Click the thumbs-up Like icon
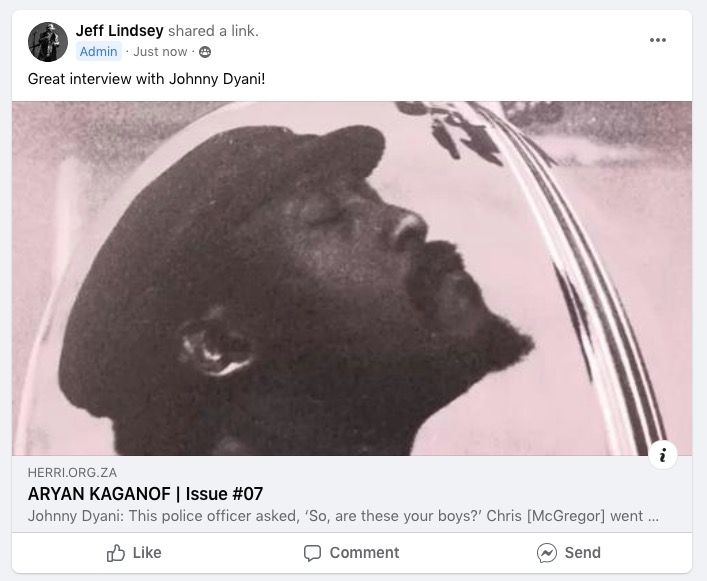 [x=116, y=553]
